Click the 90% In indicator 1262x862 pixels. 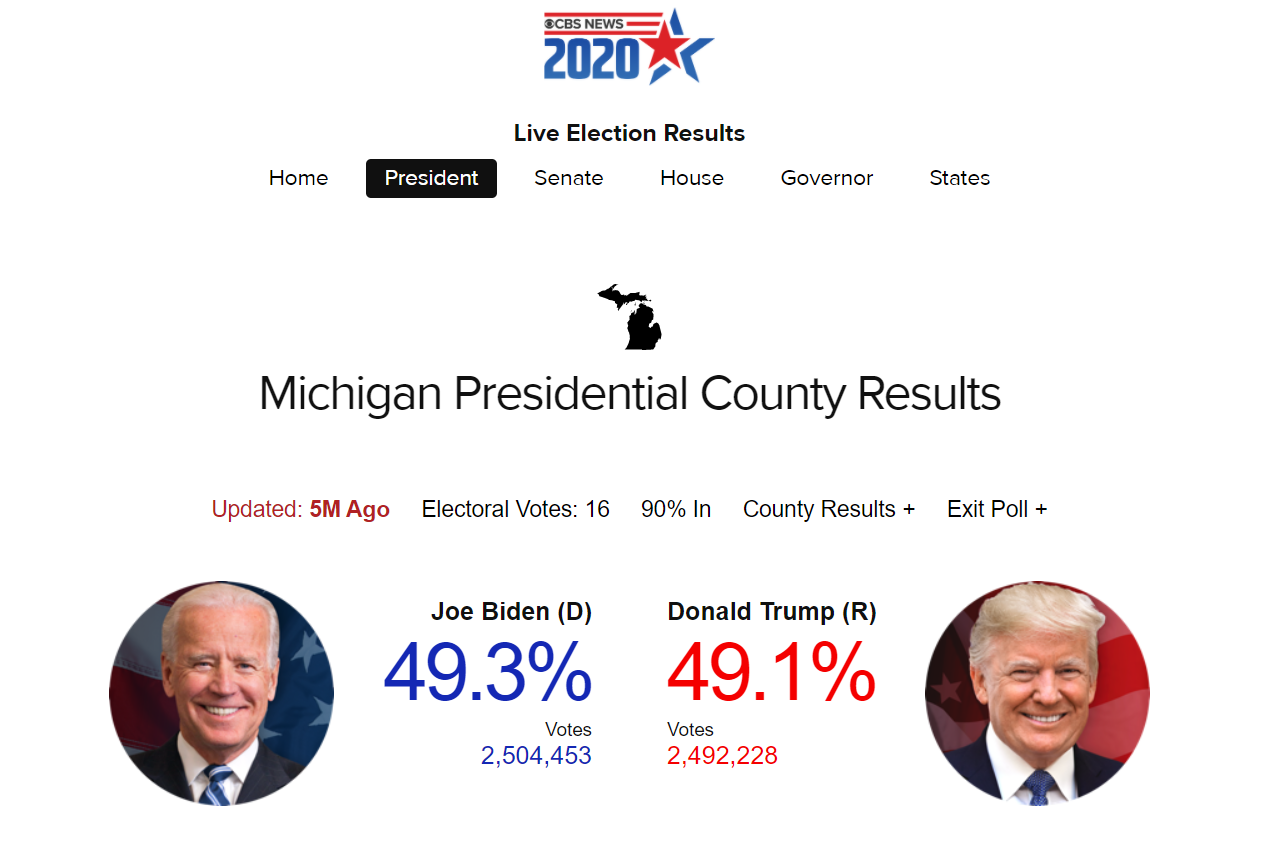click(676, 509)
